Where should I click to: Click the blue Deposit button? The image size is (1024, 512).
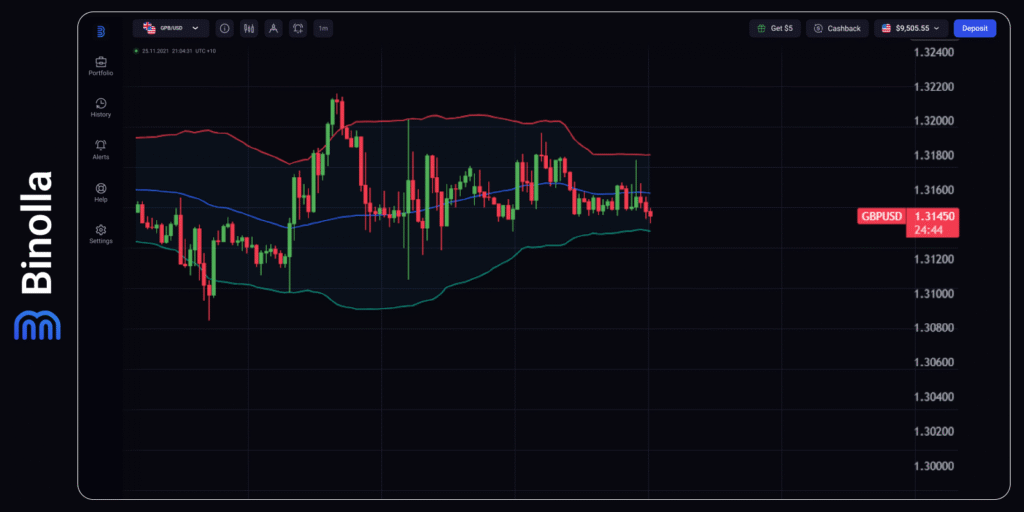(x=974, y=28)
